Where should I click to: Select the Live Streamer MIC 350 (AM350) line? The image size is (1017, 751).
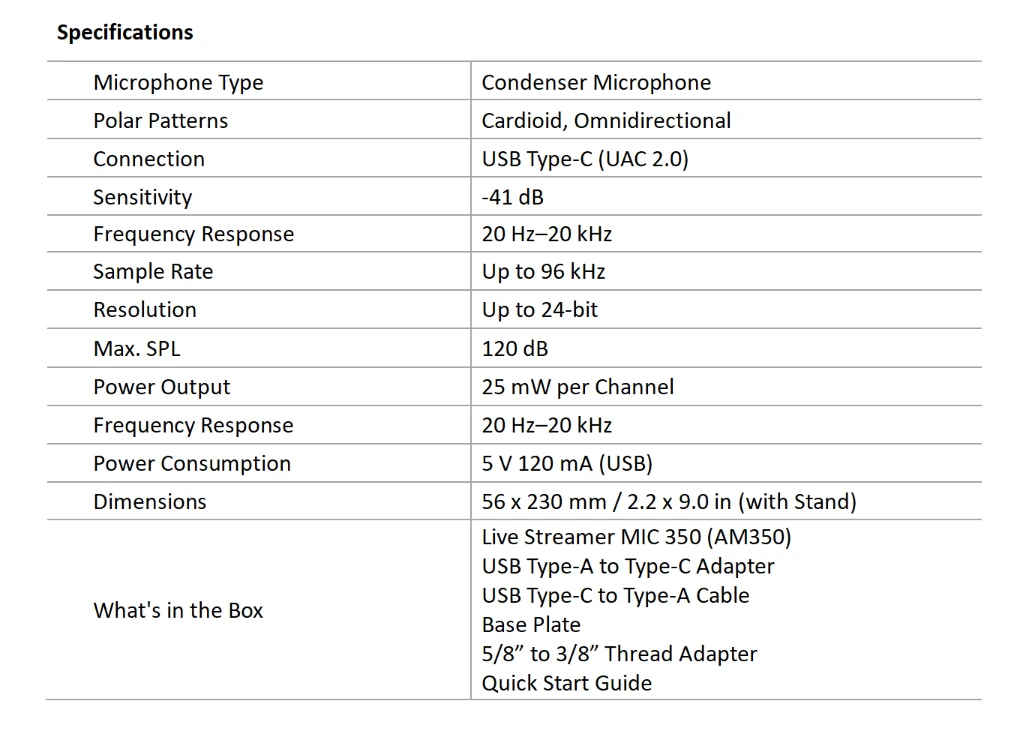tap(636, 537)
